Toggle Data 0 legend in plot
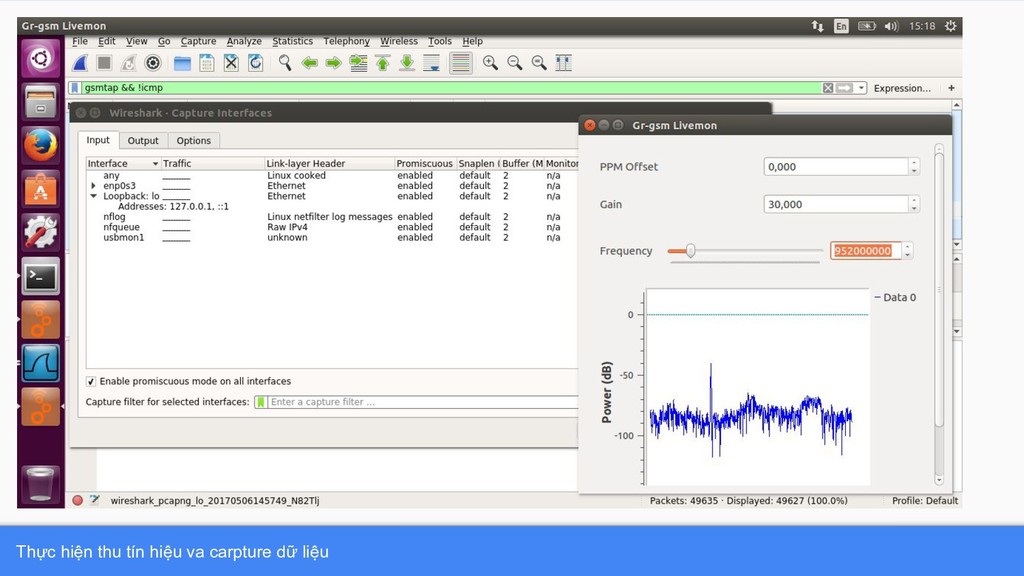Image resolution: width=1024 pixels, height=576 pixels. point(895,297)
